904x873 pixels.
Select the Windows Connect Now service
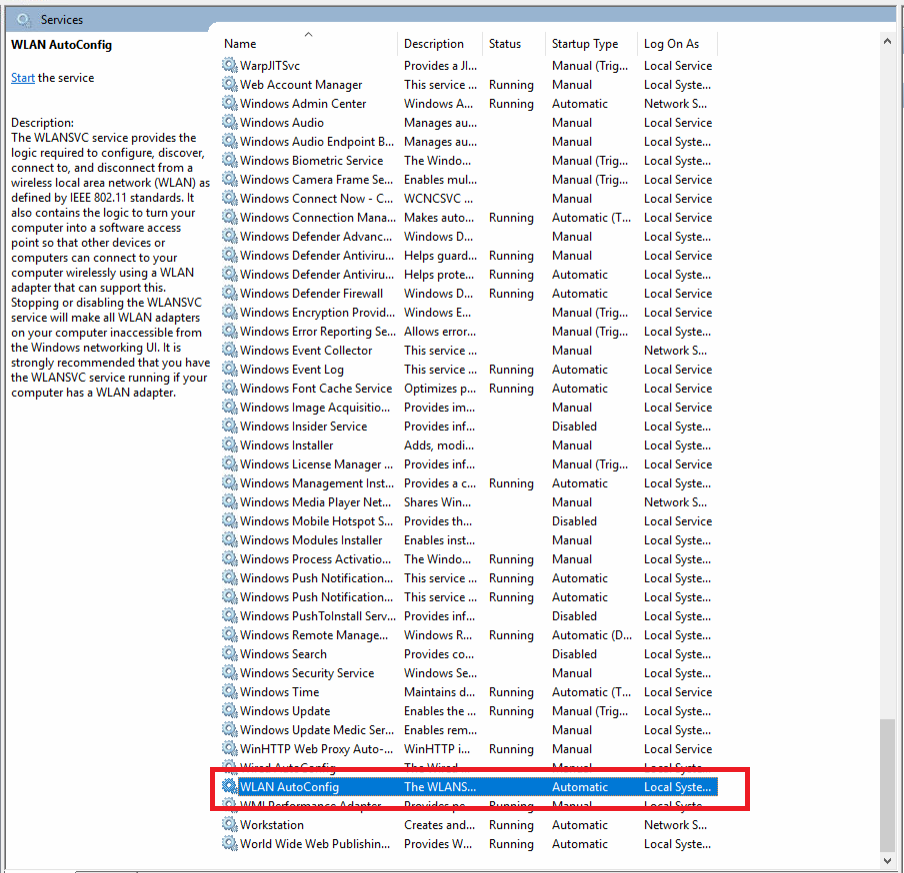[x=469, y=198]
